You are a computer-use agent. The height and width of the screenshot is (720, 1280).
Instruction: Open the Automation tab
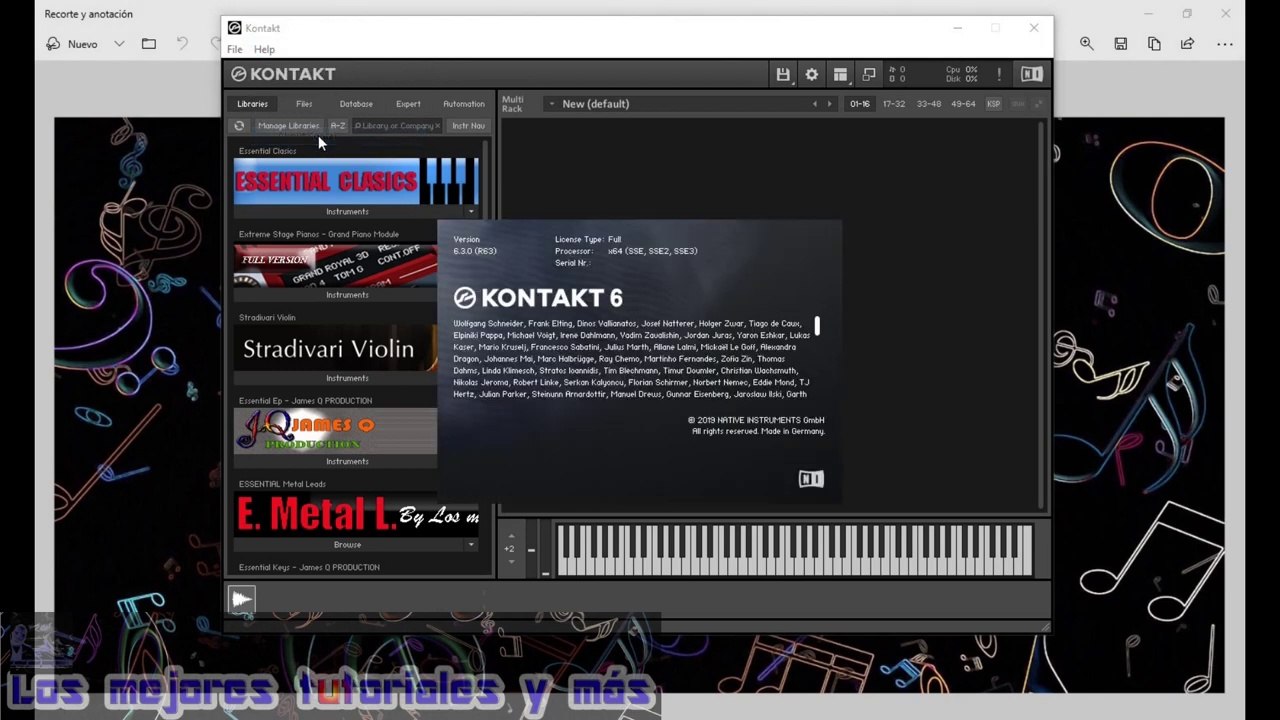coord(464,104)
